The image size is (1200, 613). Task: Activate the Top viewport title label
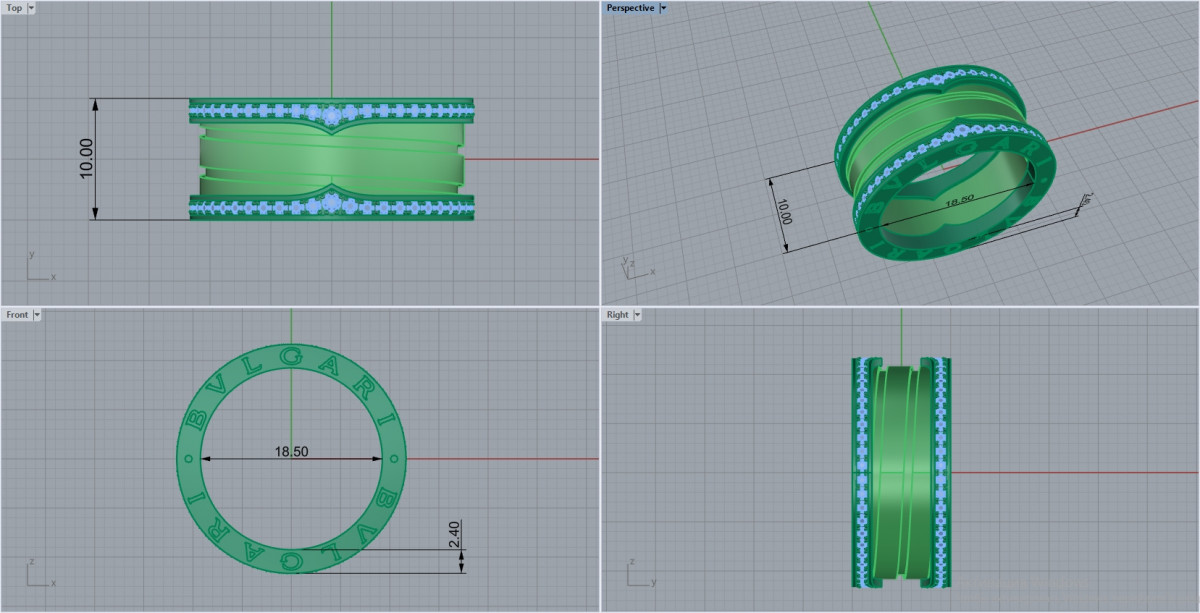pos(14,8)
